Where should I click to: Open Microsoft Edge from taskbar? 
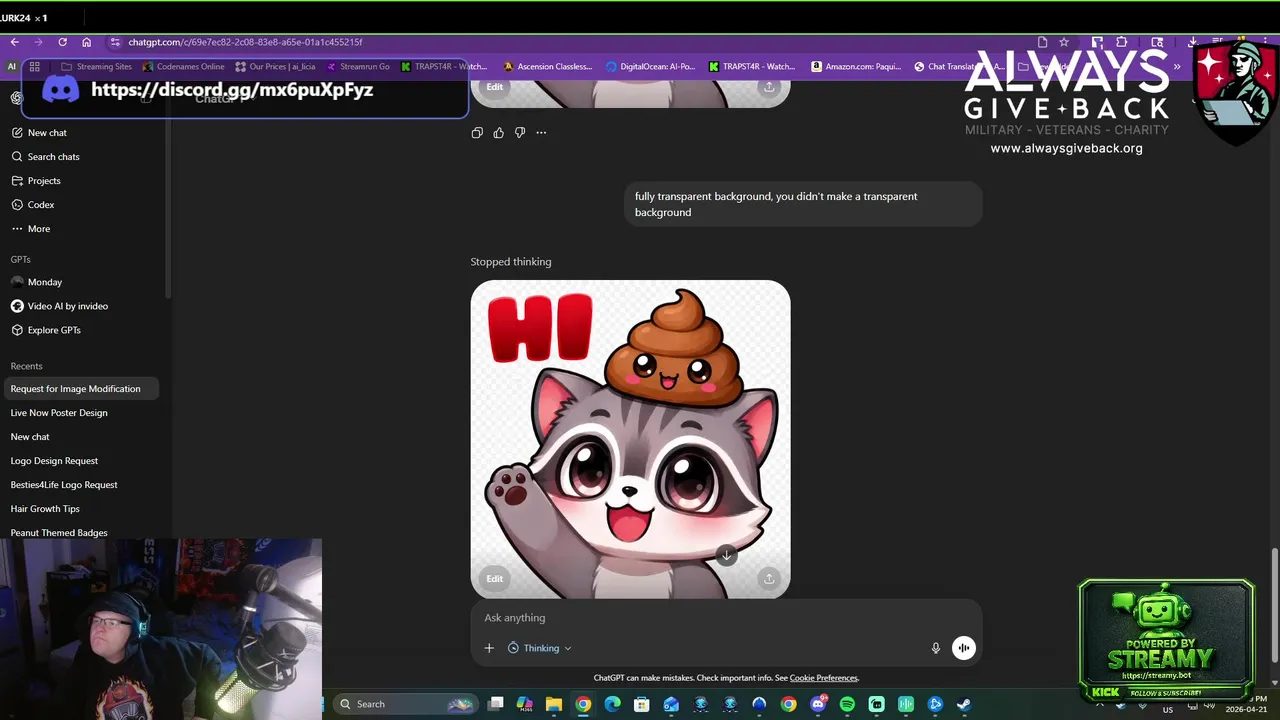point(613,704)
